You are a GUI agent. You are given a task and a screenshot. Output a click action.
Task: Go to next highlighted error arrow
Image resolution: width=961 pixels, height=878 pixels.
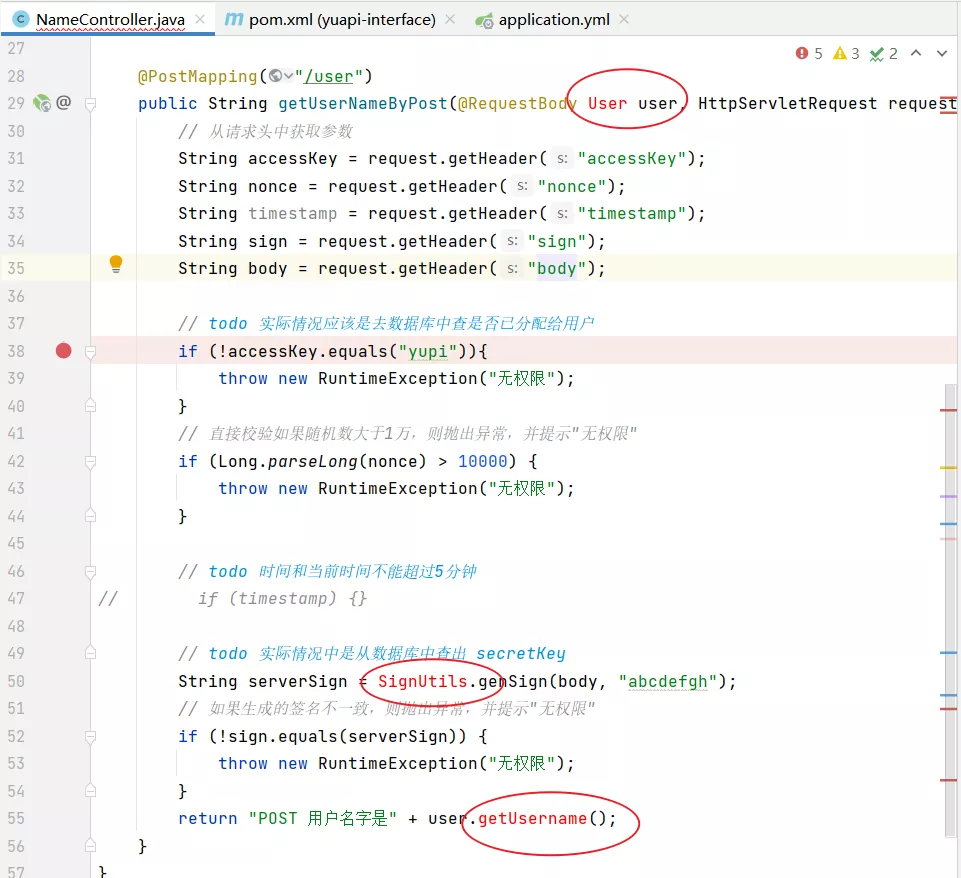pos(941,53)
